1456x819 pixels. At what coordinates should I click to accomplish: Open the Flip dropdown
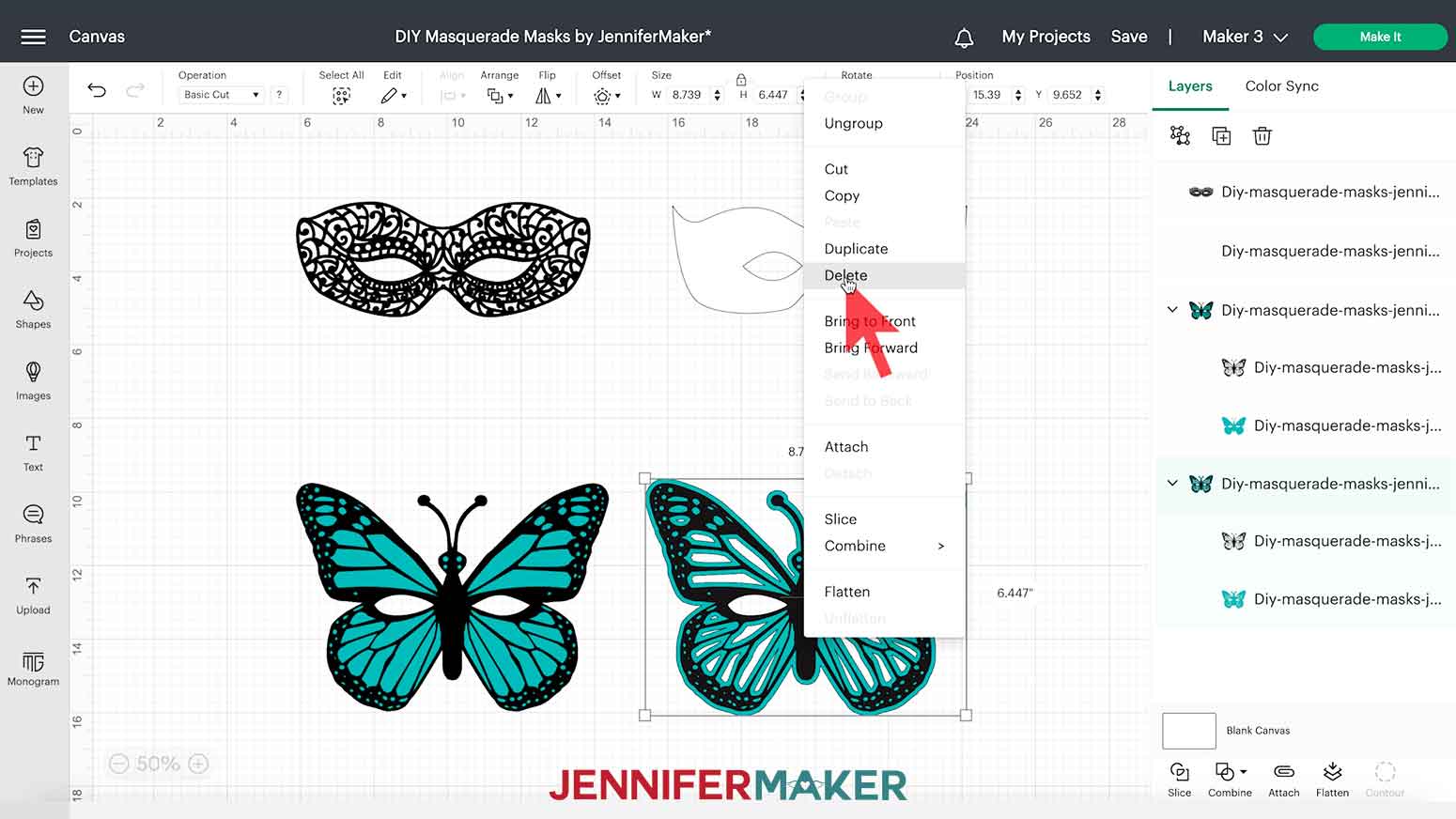point(548,95)
